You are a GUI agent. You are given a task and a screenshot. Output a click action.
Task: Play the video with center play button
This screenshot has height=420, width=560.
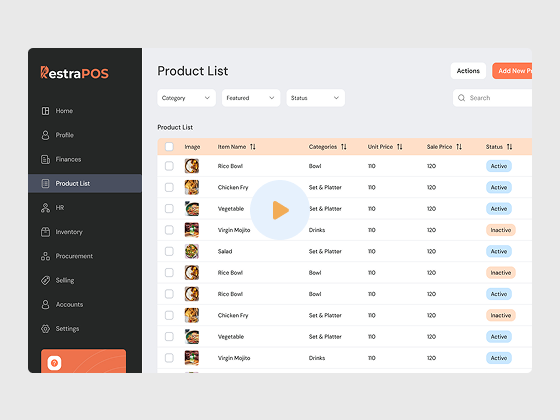(x=280, y=210)
